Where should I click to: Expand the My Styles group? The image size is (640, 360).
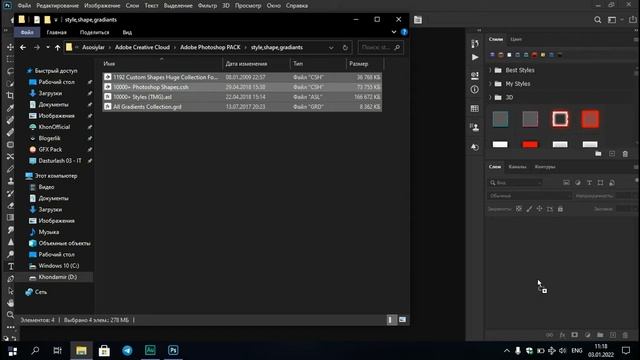point(490,84)
